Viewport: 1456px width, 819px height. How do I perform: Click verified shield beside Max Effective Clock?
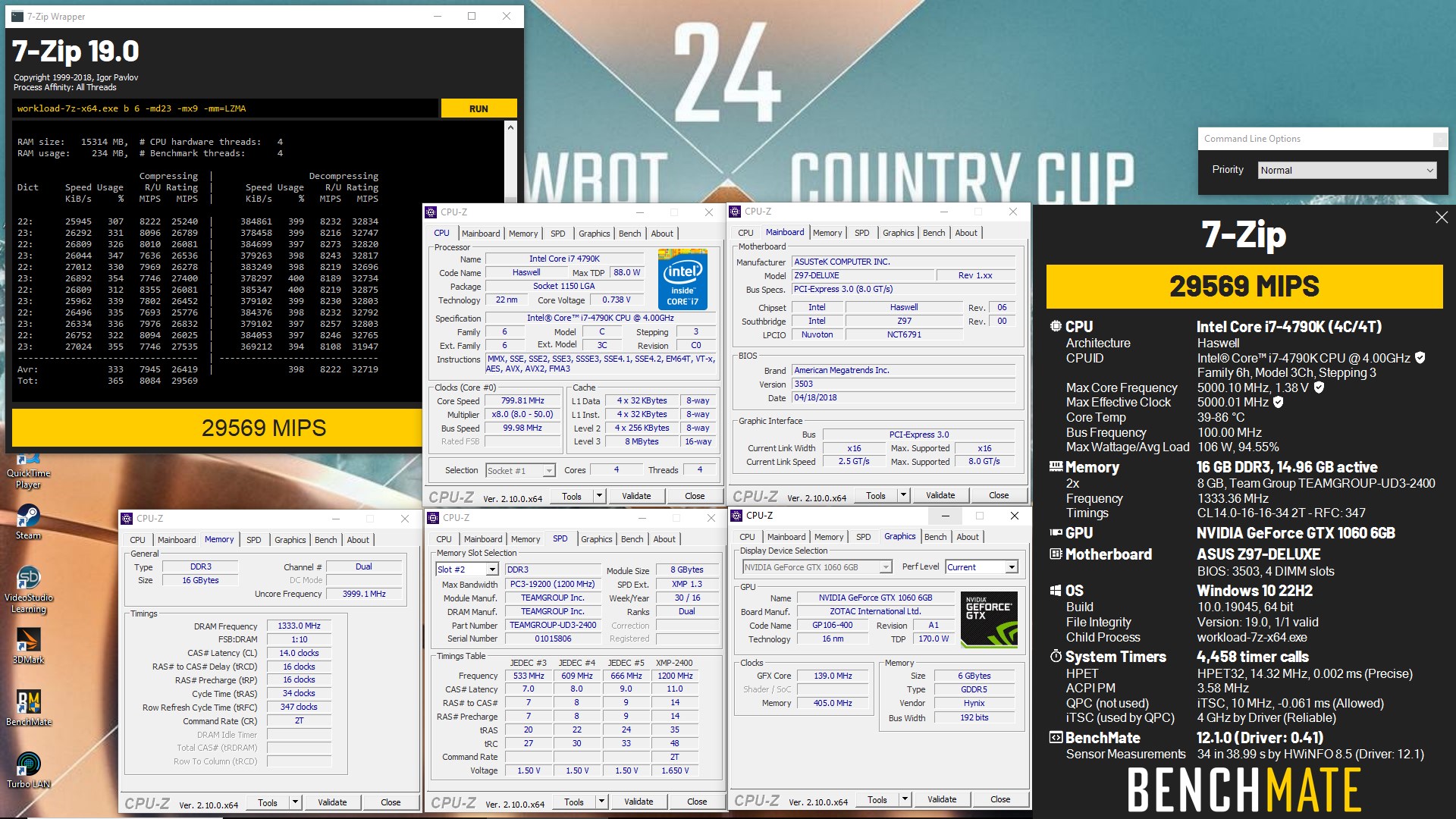pyautogui.click(x=1279, y=402)
